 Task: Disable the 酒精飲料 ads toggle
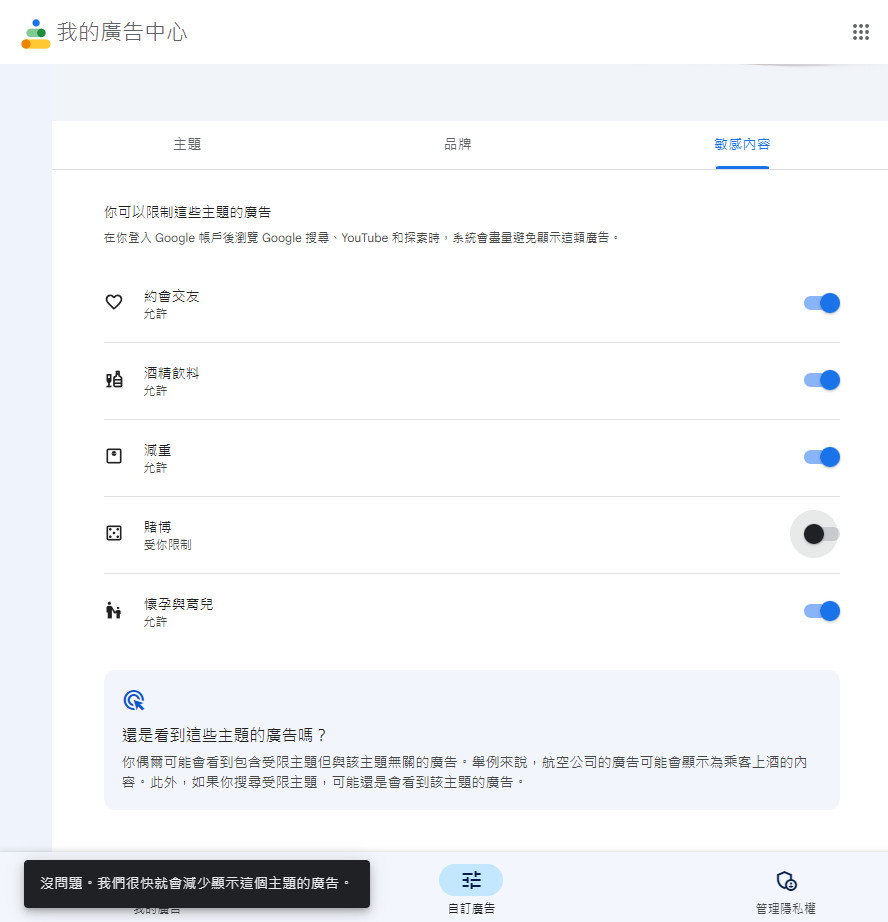click(822, 380)
